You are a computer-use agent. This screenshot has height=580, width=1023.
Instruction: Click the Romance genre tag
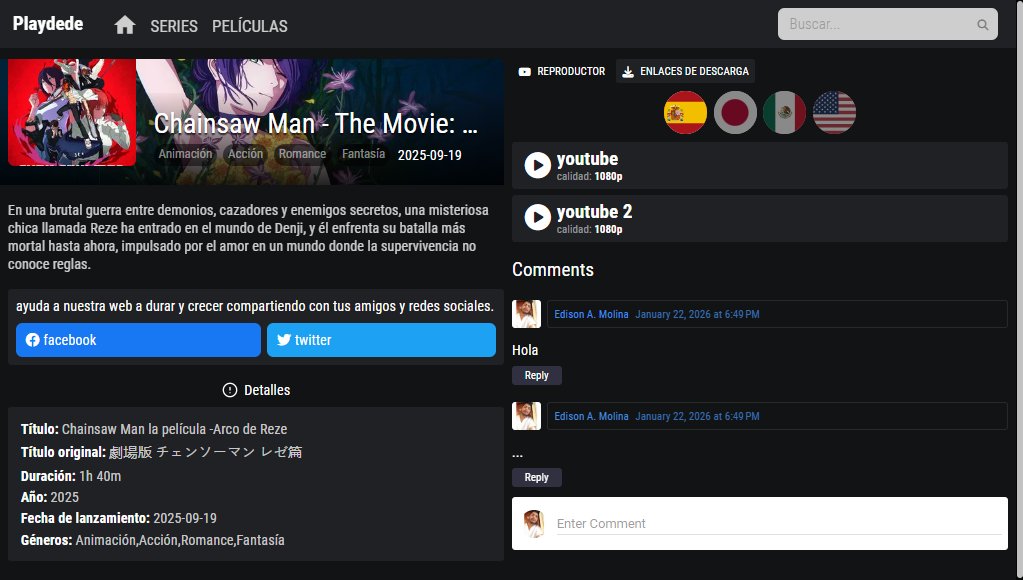click(x=302, y=154)
